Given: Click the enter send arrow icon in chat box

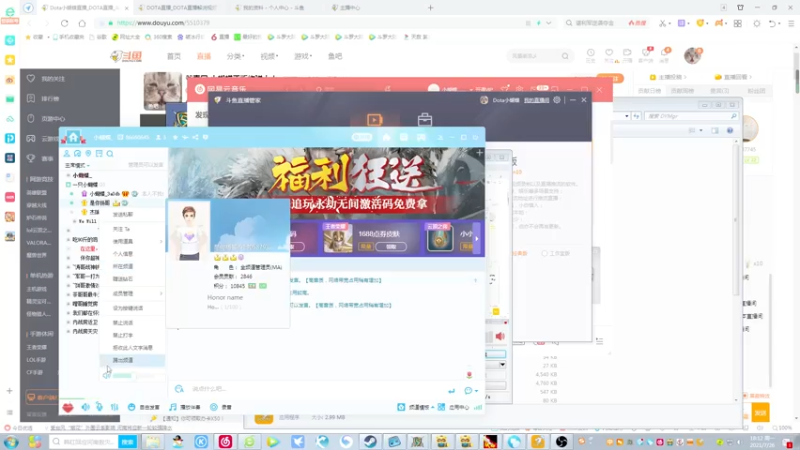Looking at the screenshot, I should click(x=452, y=391).
